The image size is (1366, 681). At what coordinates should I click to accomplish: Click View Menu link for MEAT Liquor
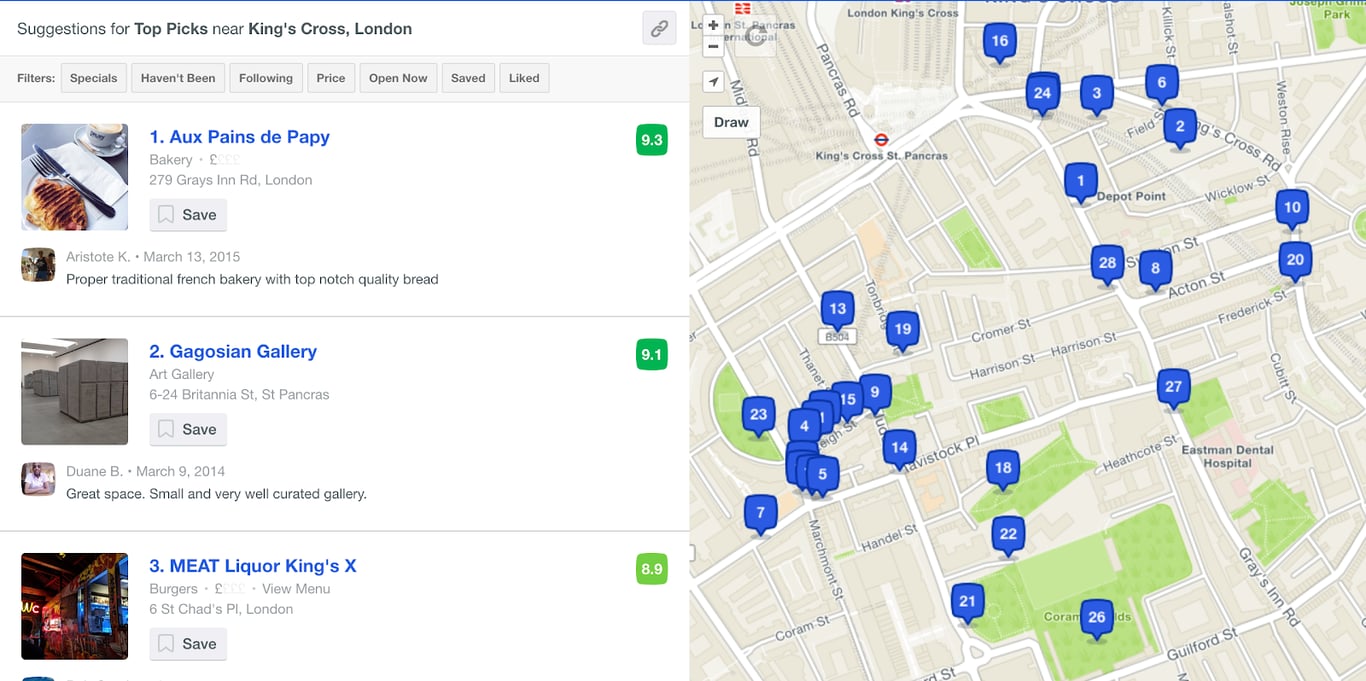click(296, 589)
